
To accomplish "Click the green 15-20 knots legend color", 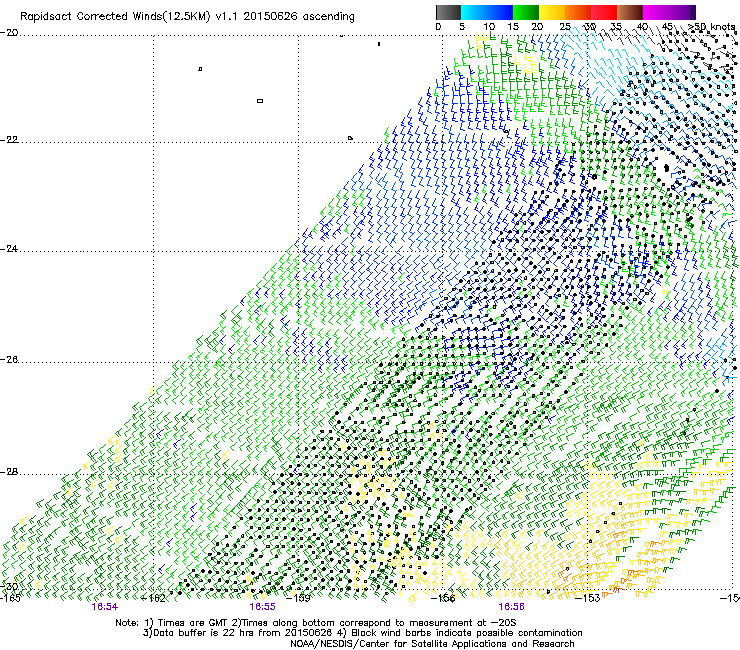I will [x=526, y=12].
